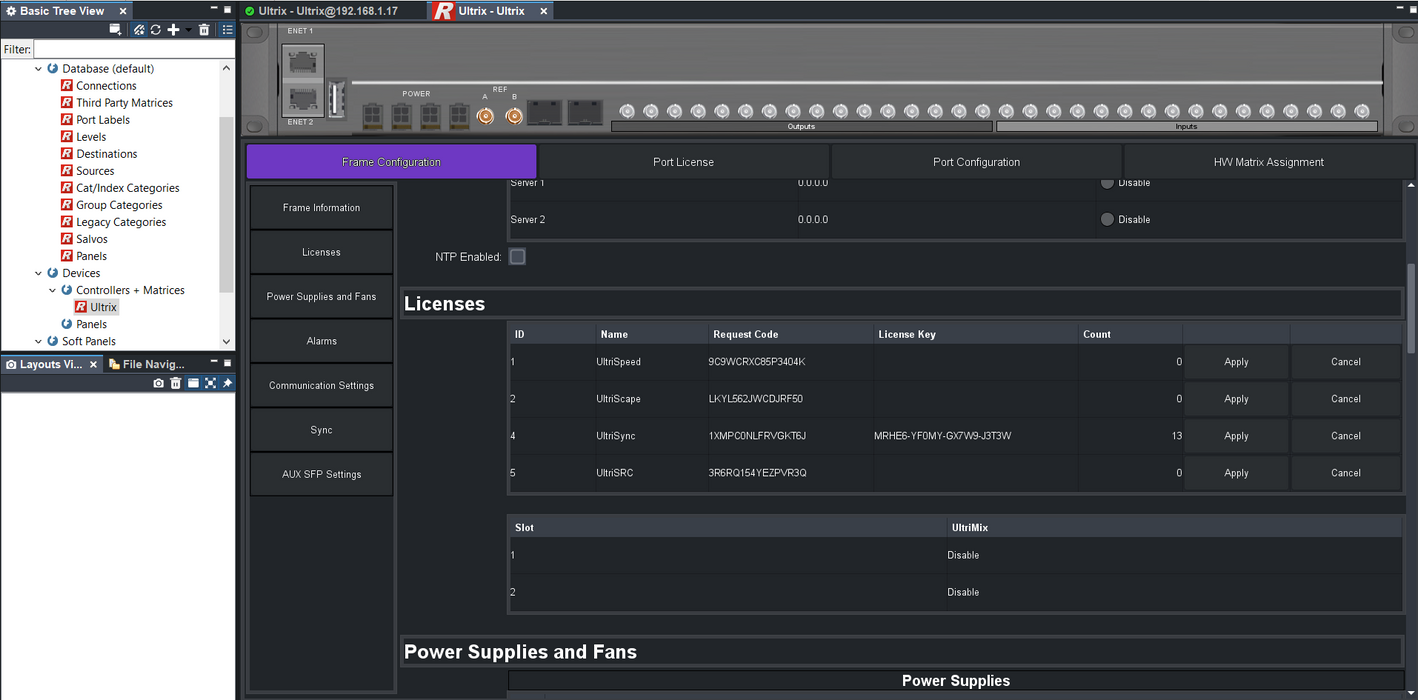Click the REF B BNC connector
Viewport: 1418px width, 700px height.
514,116
